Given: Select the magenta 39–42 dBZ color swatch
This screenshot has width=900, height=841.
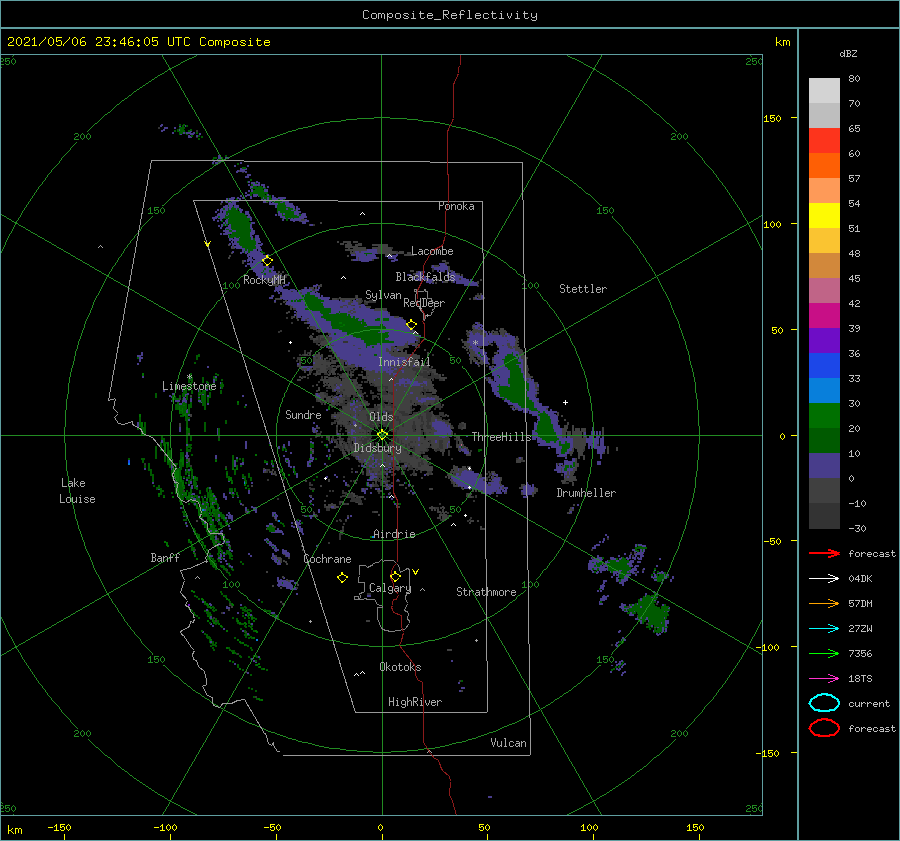Looking at the screenshot, I should pos(824,316).
